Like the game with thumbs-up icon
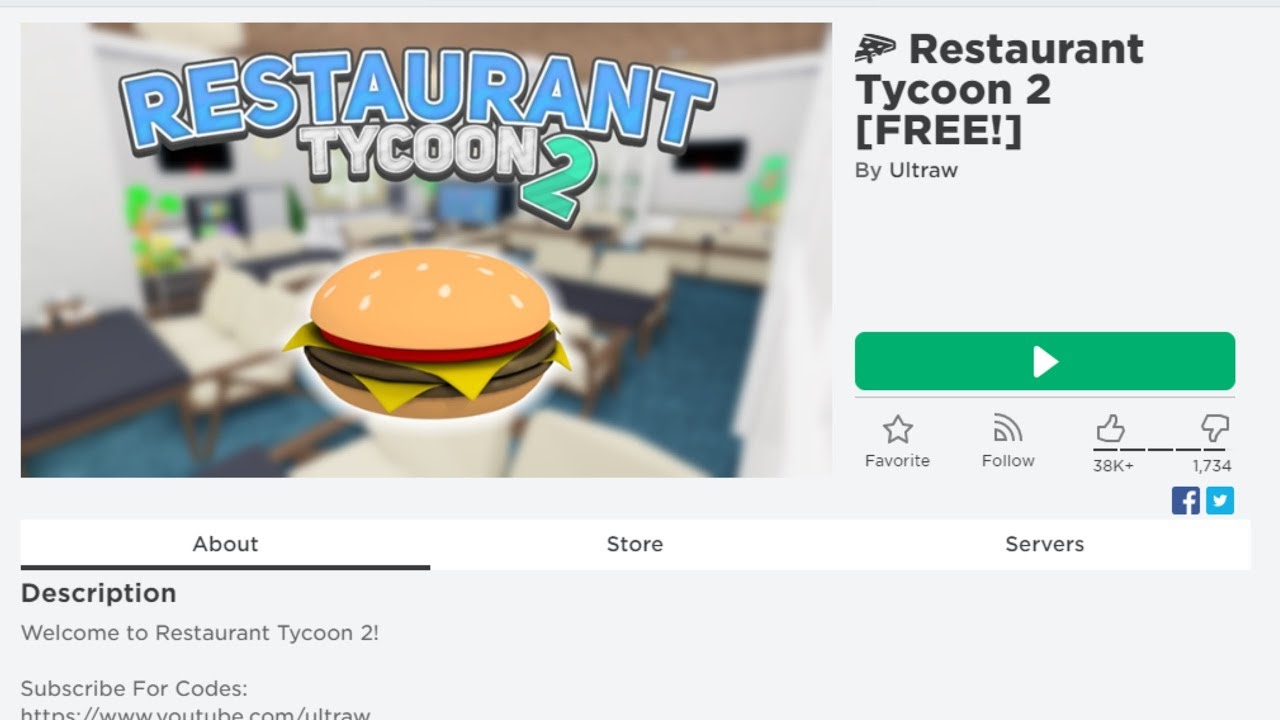The image size is (1280, 720). tap(1111, 430)
